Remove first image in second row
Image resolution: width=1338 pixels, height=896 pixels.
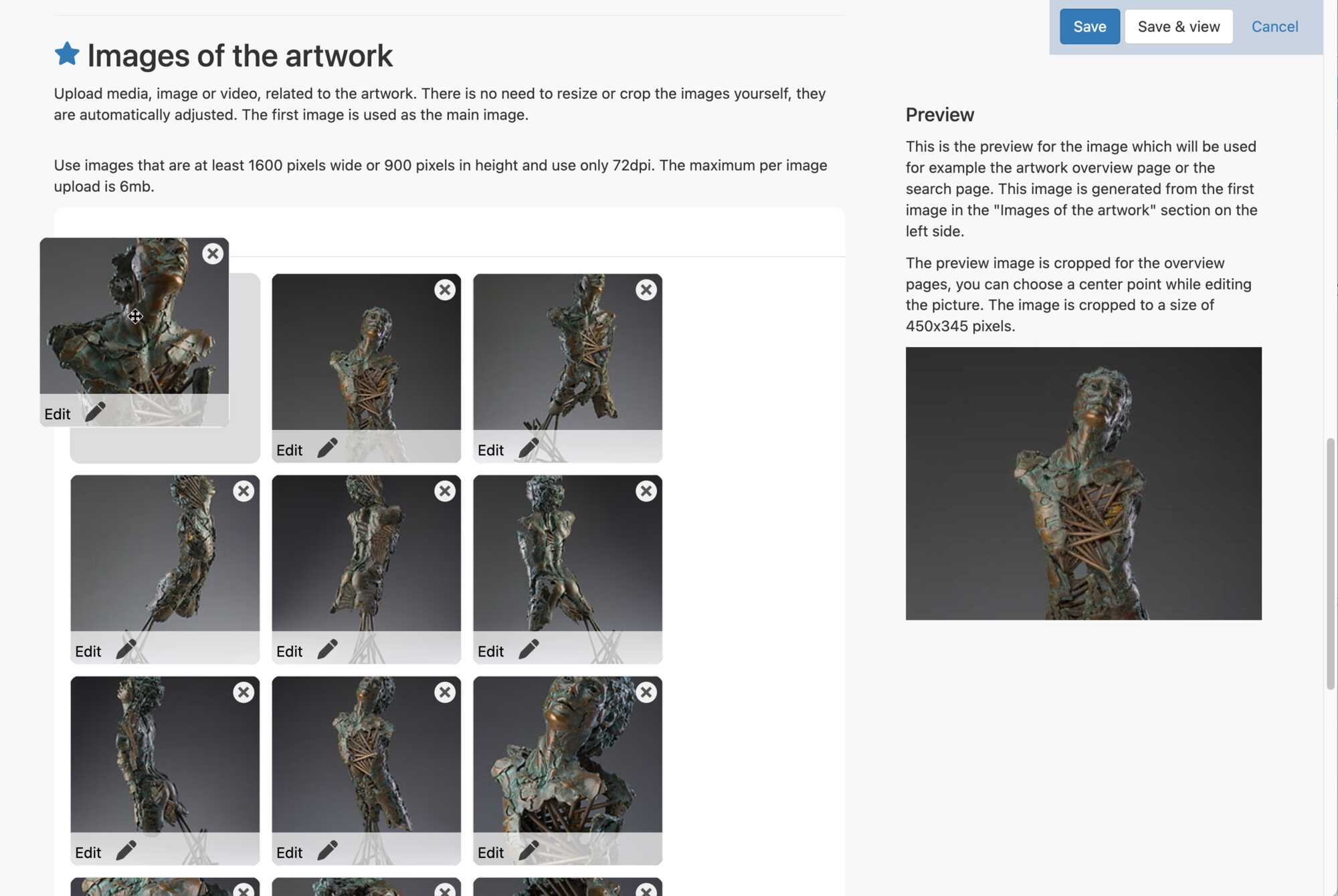click(x=244, y=491)
